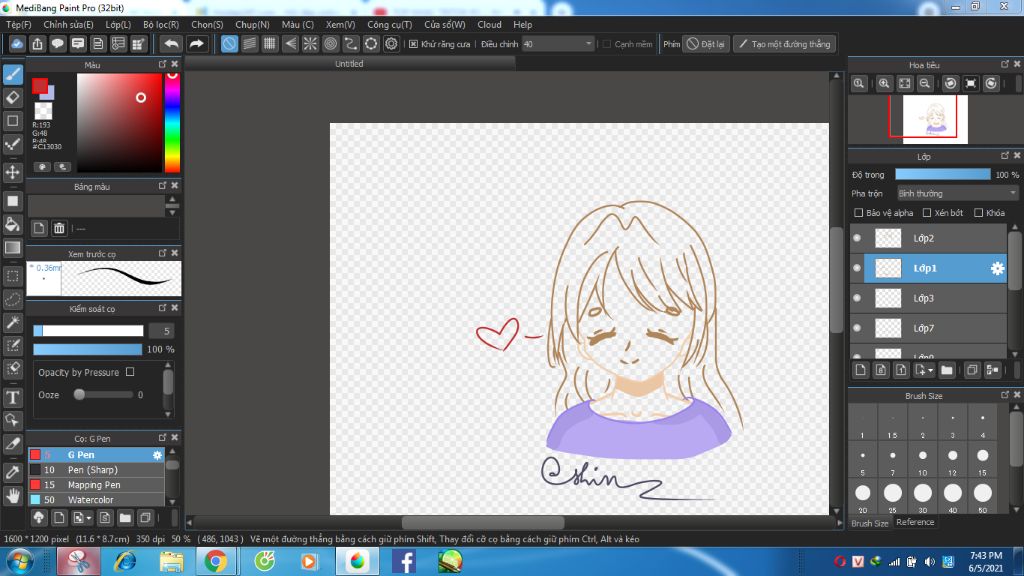Enable the curve snap guide
The image size is (1024, 576).
pyautogui.click(x=351, y=44)
